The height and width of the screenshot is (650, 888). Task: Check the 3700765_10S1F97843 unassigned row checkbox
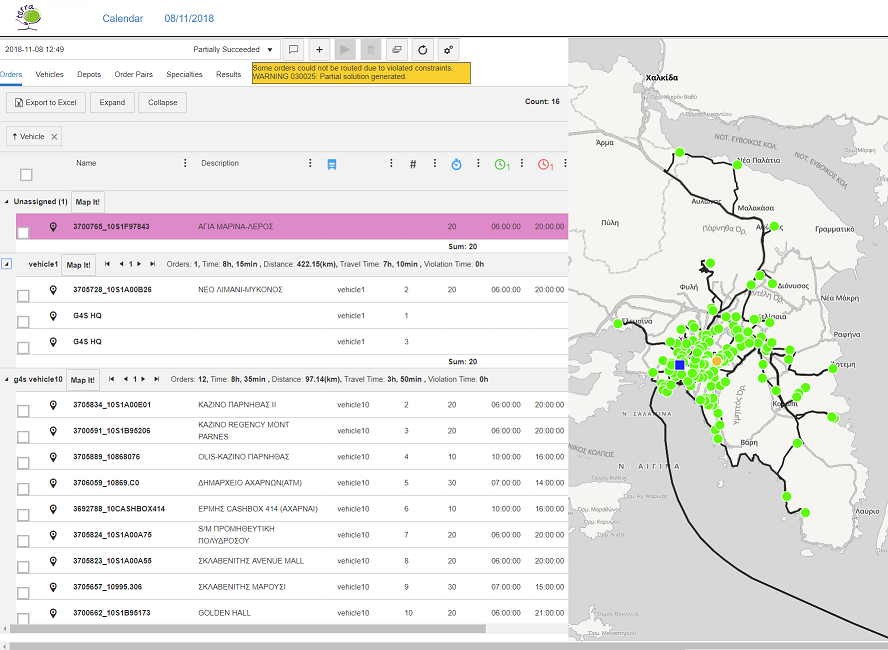coord(23,232)
